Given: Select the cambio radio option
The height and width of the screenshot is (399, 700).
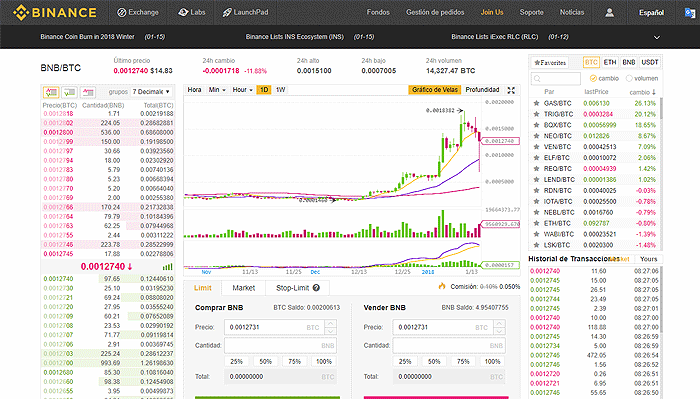Looking at the screenshot, I should click(593, 79).
